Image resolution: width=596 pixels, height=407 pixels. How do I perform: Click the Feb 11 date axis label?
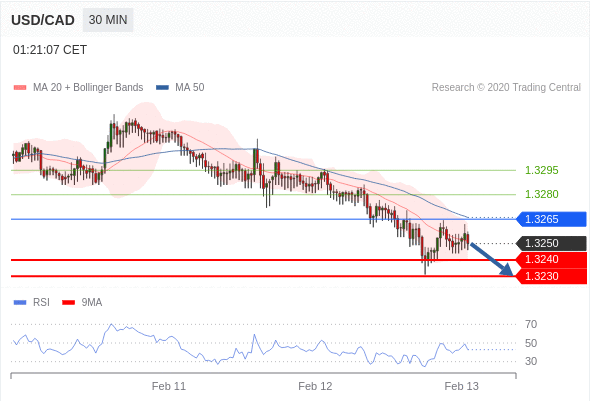[169, 386]
